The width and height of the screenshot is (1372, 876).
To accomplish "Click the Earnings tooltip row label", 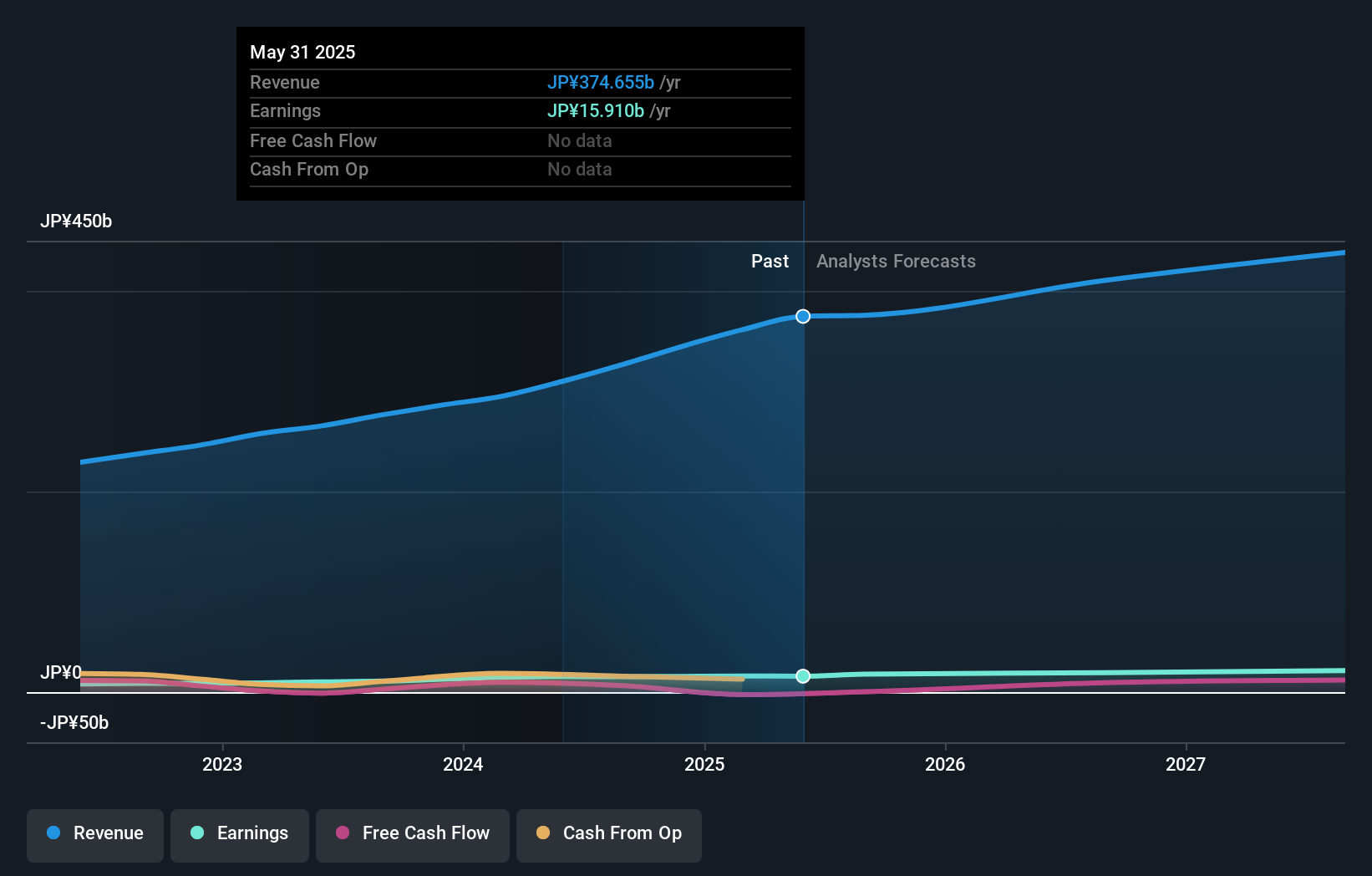I will (x=285, y=110).
